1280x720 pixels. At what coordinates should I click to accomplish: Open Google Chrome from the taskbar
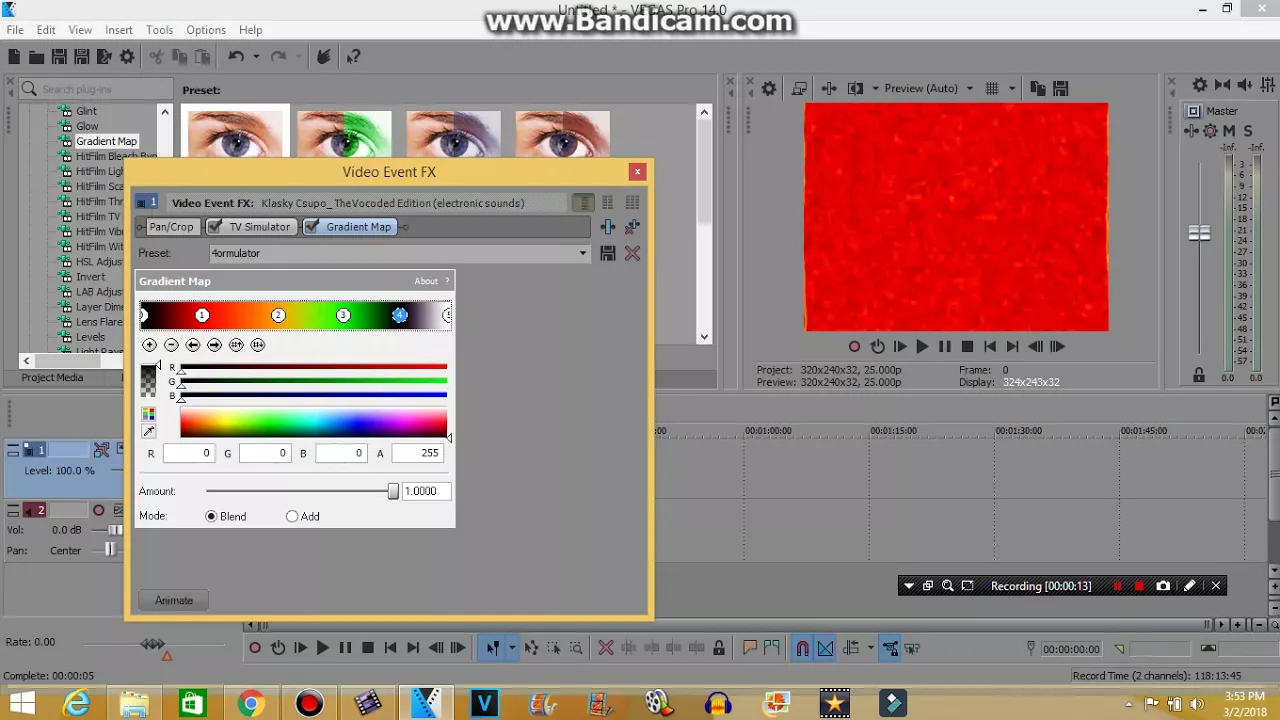pos(250,703)
